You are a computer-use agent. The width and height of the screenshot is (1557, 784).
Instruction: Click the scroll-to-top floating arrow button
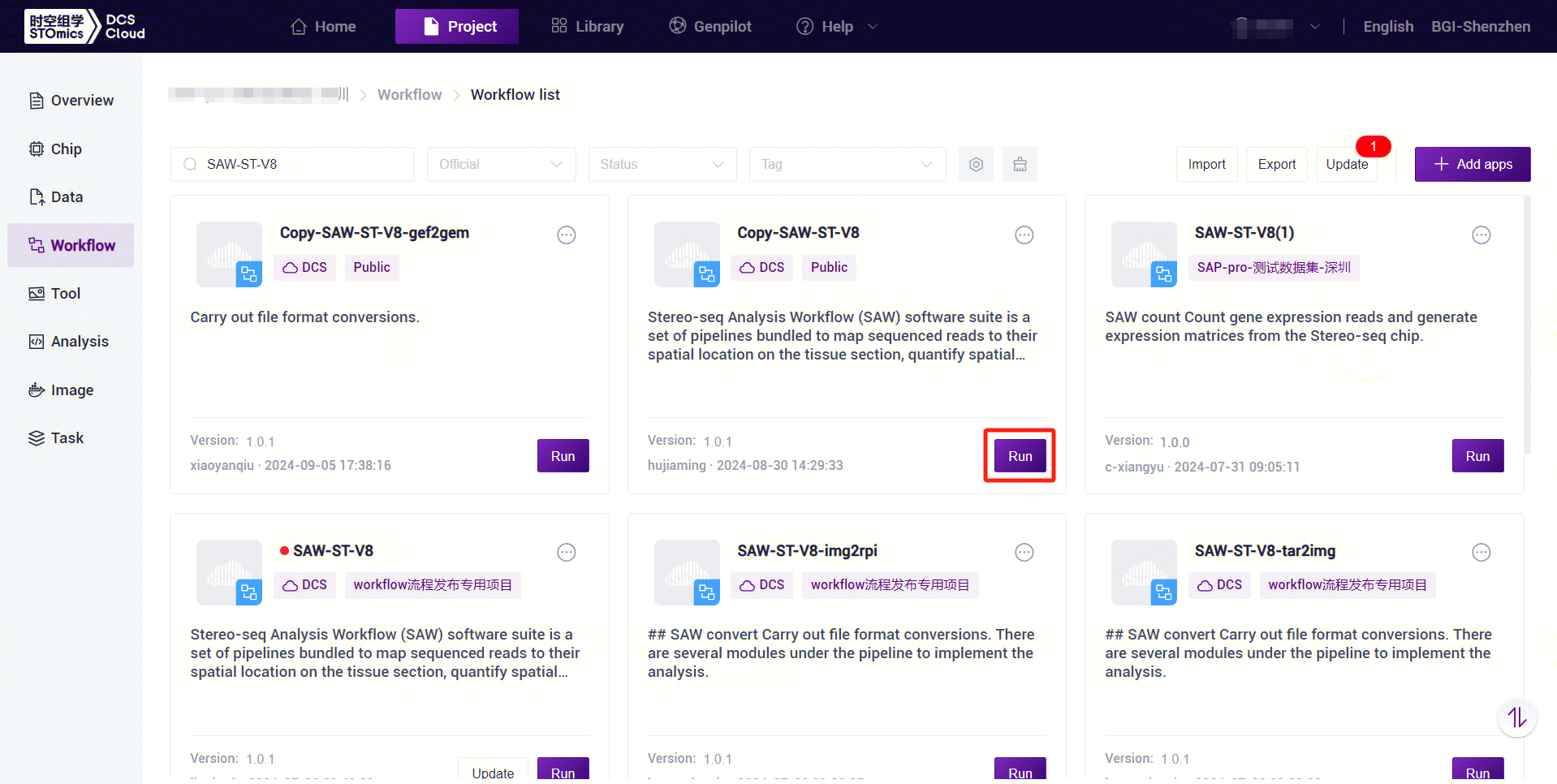pos(1516,717)
